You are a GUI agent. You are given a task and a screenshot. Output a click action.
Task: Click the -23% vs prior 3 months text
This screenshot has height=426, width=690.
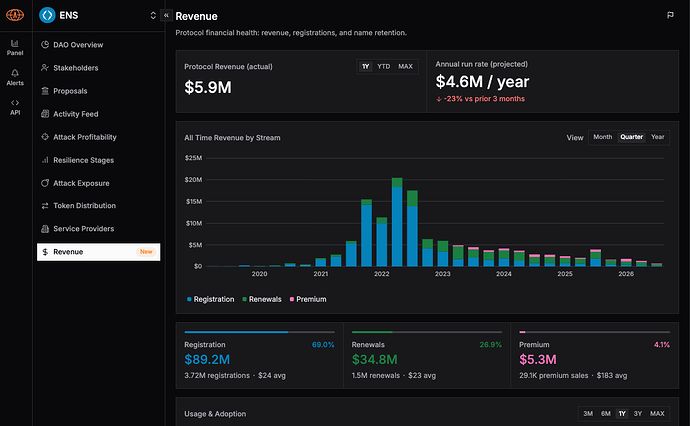click(x=480, y=99)
